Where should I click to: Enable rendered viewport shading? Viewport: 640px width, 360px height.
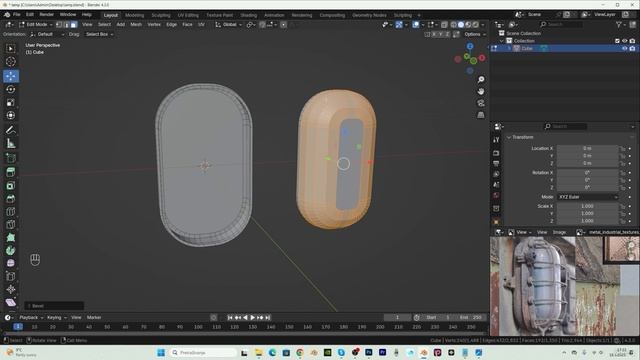pyautogui.click(x=476, y=25)
